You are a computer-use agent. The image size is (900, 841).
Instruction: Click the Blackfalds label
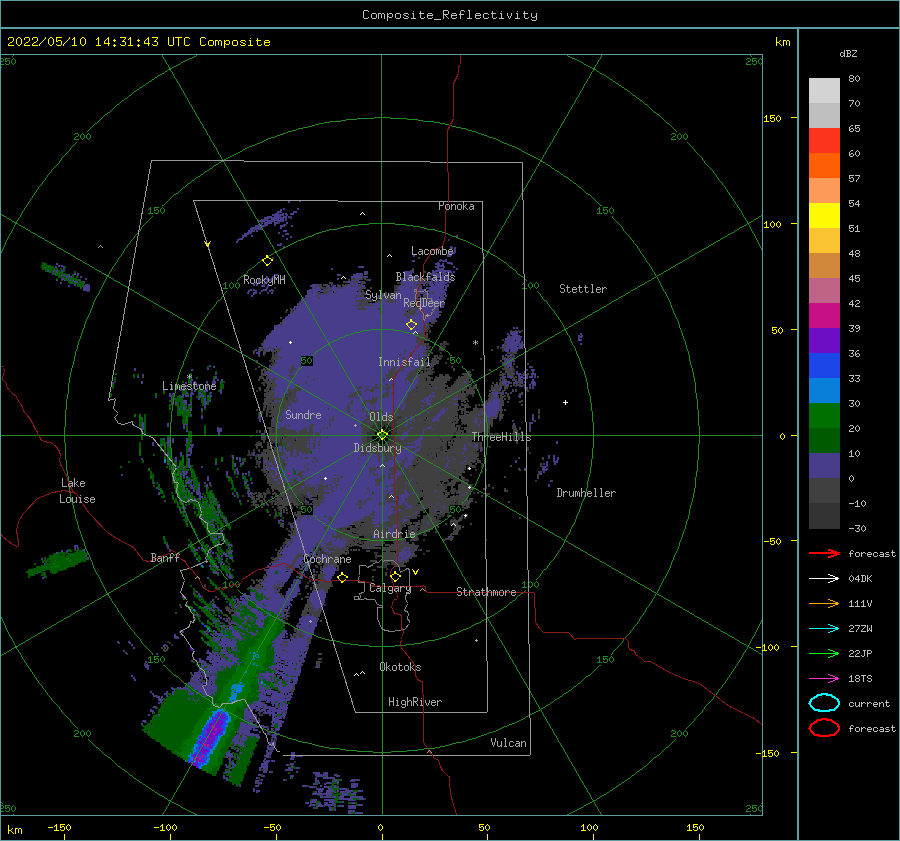coord(425,277)
